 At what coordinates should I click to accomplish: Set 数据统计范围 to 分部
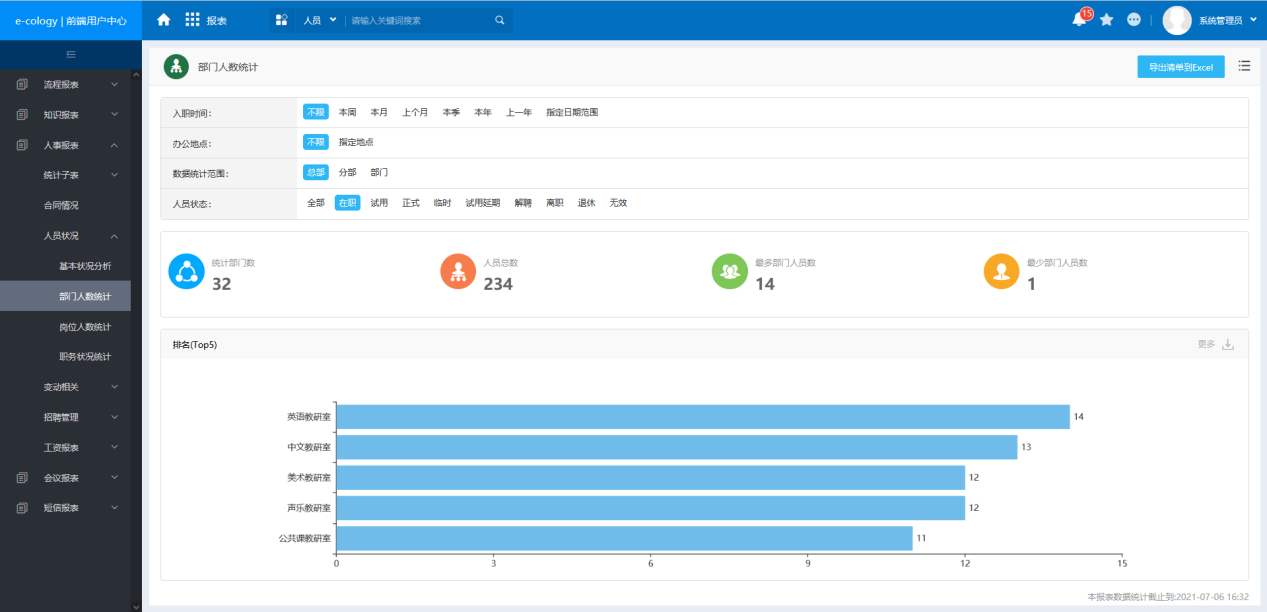[x=347, y=173]
